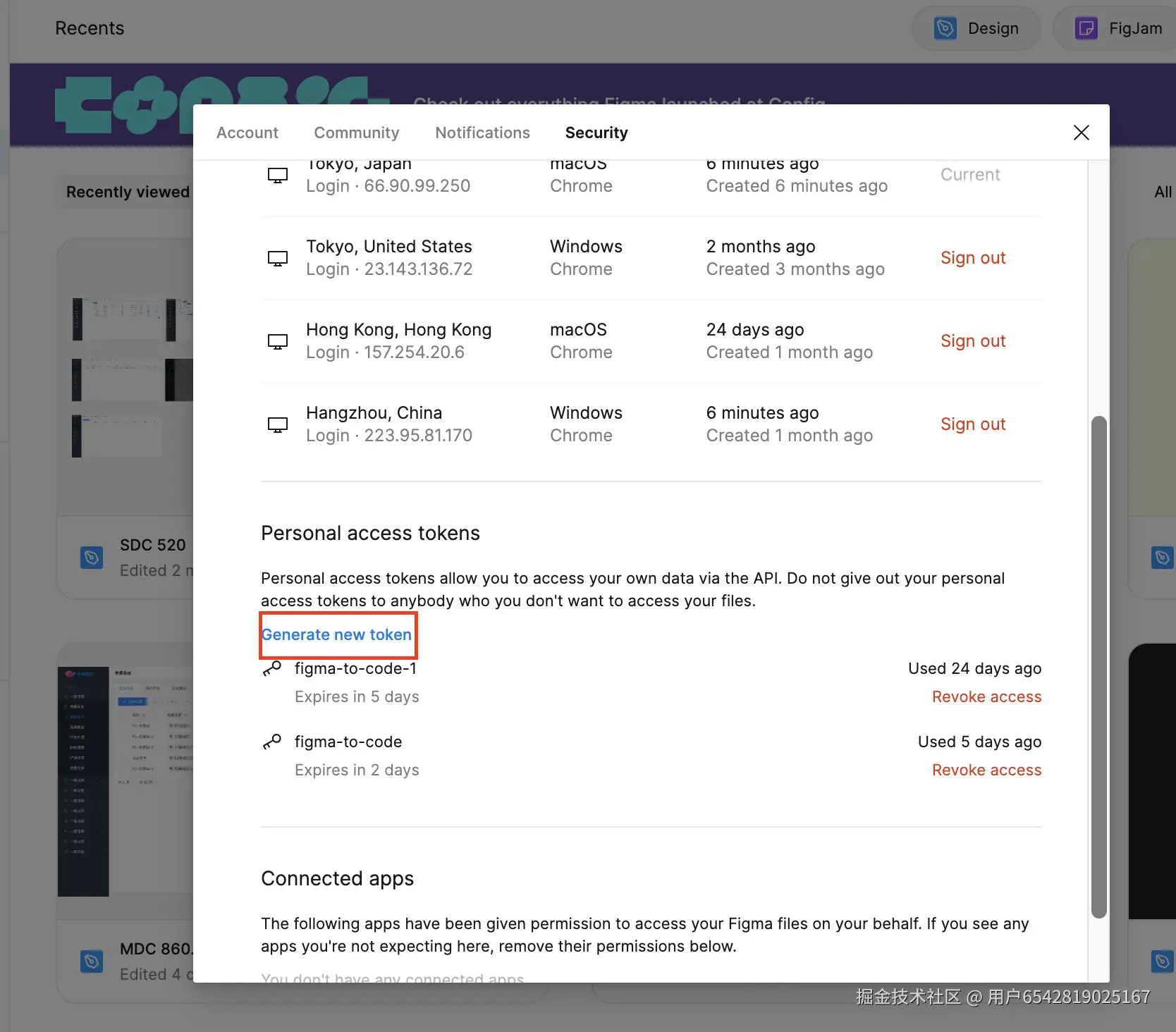Click Generate new token link

[337, 634]
